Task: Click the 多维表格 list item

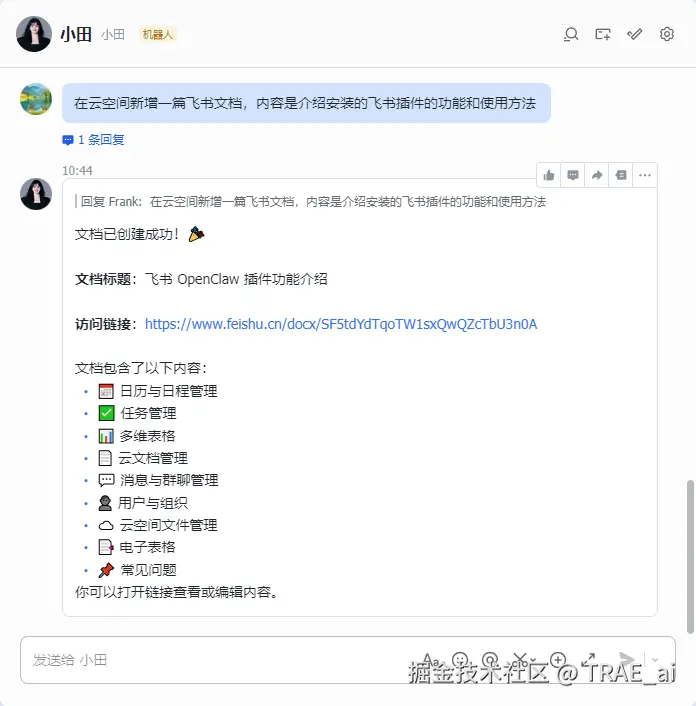Action: coord(137,435)
